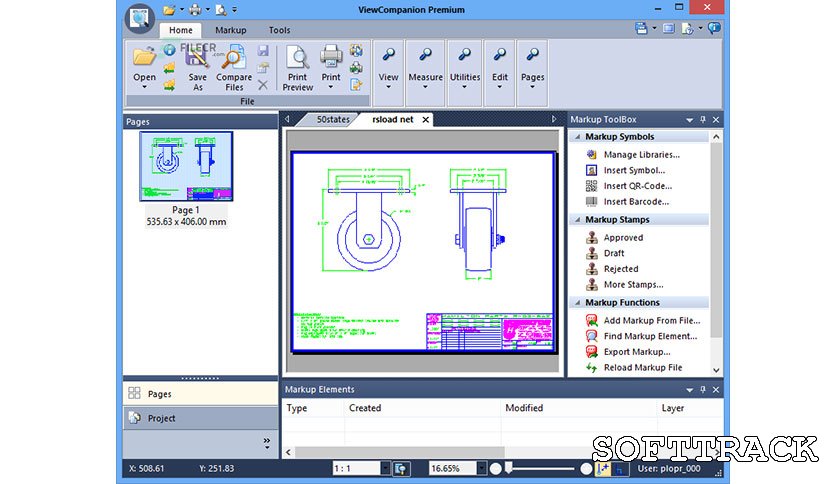836x484 pixels.
Task: Open the Project pane button
Action: pyautogui.click(x=161, y=418)
